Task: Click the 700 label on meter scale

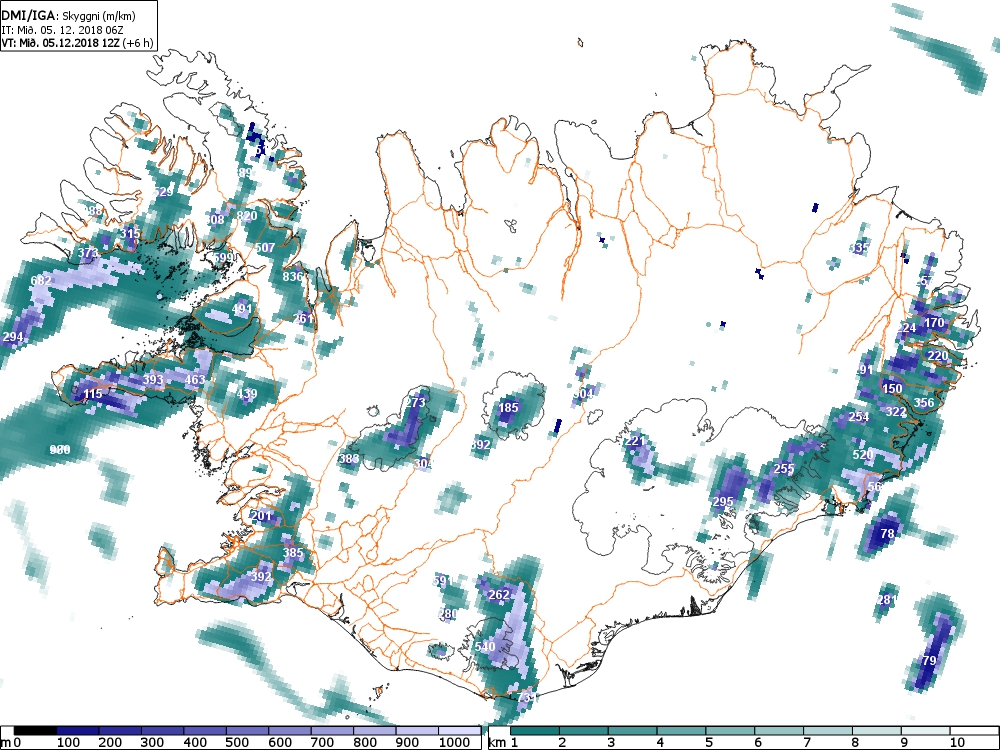Action: pyautogui.click(x=323, y=742)
